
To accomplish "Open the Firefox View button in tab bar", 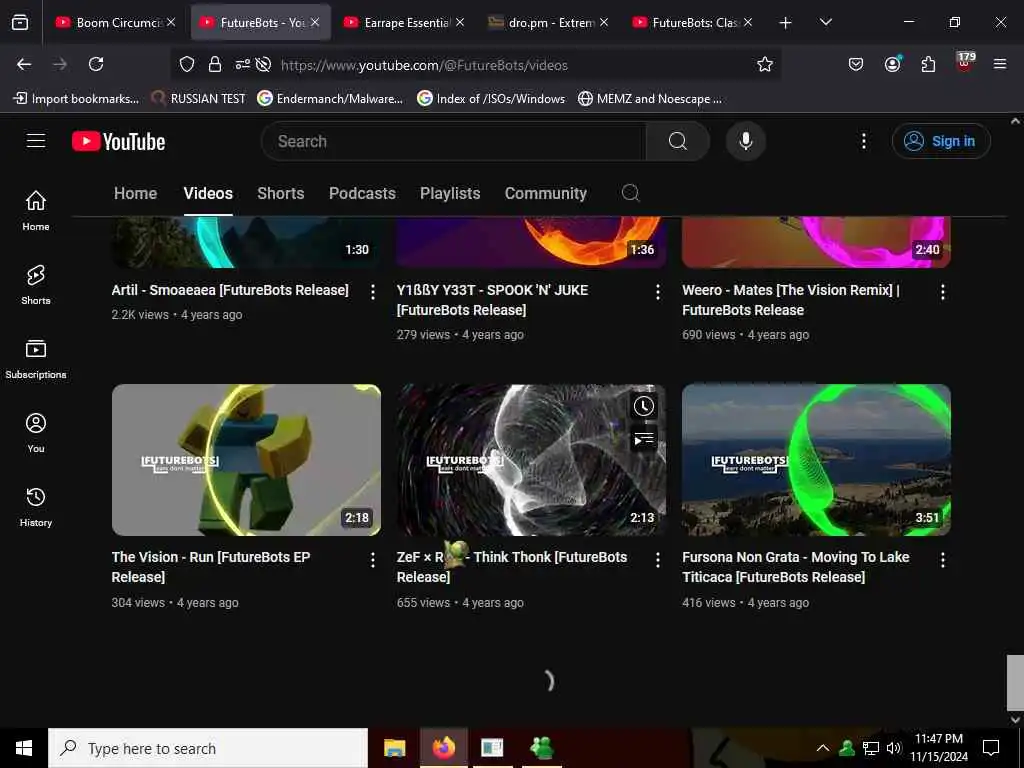I will click(x=20, y=22).
